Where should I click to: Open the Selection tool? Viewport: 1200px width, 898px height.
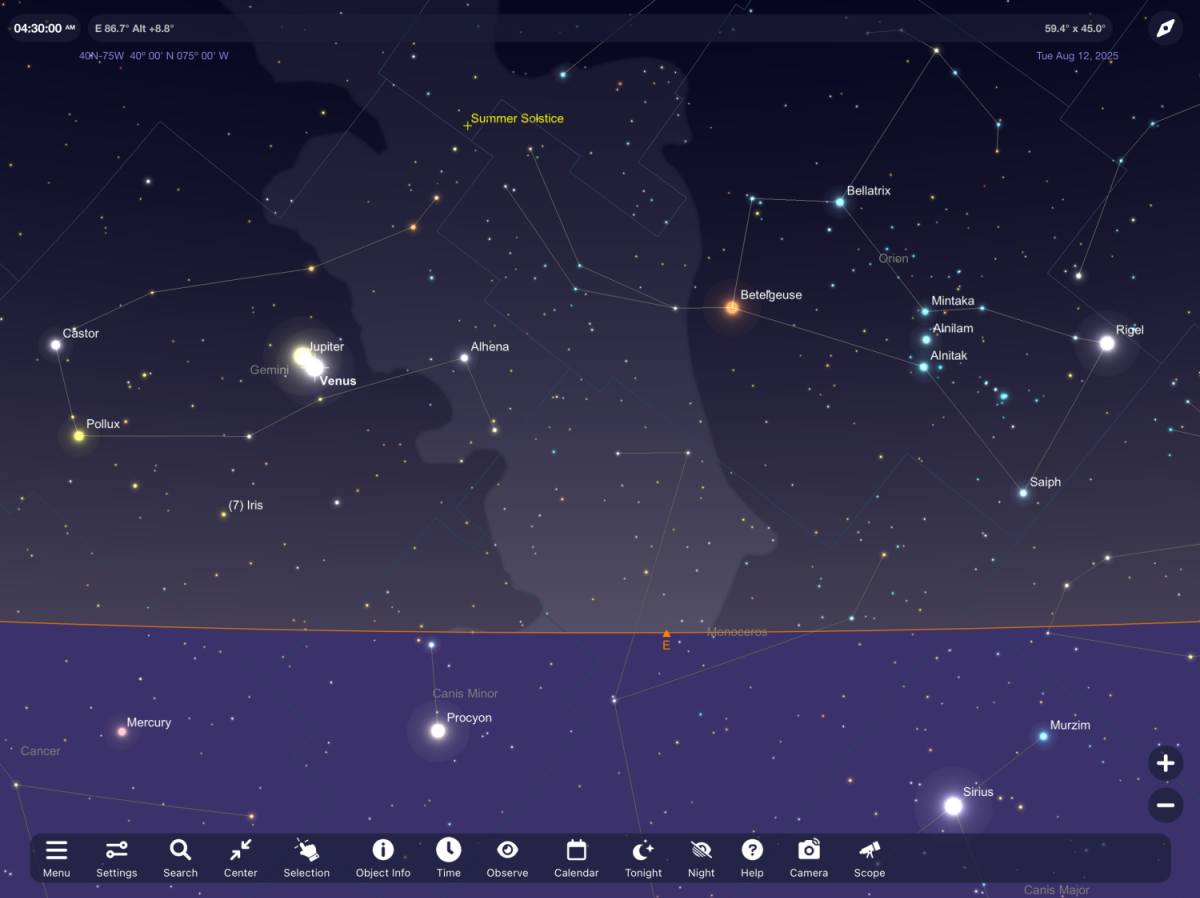[306, 857]
